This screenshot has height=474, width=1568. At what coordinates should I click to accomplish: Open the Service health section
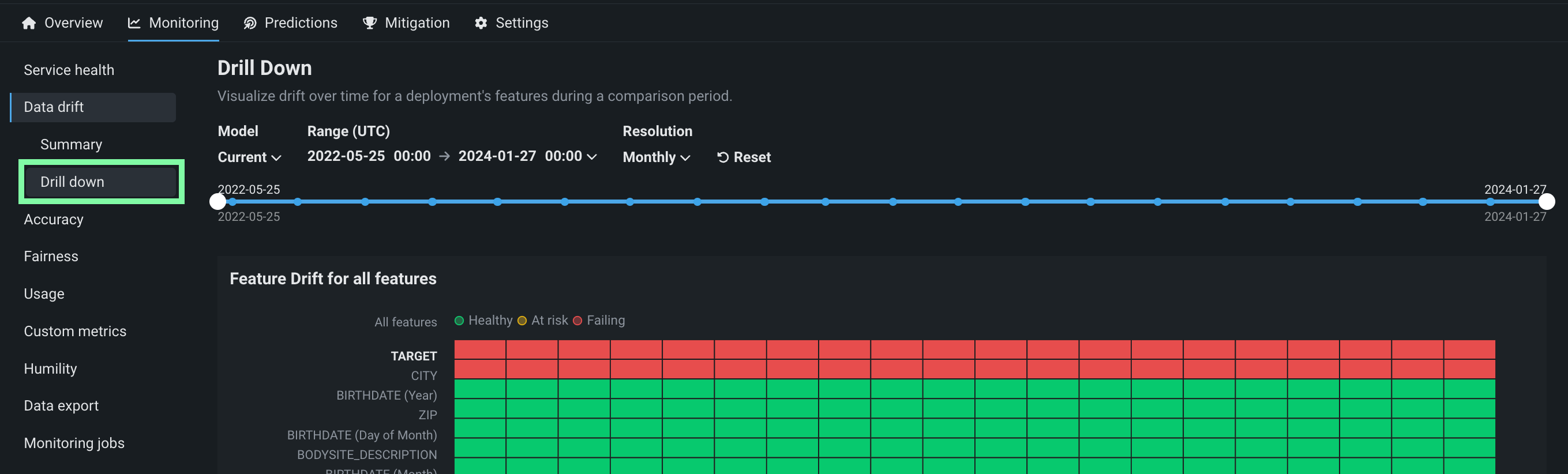point(69,70)
